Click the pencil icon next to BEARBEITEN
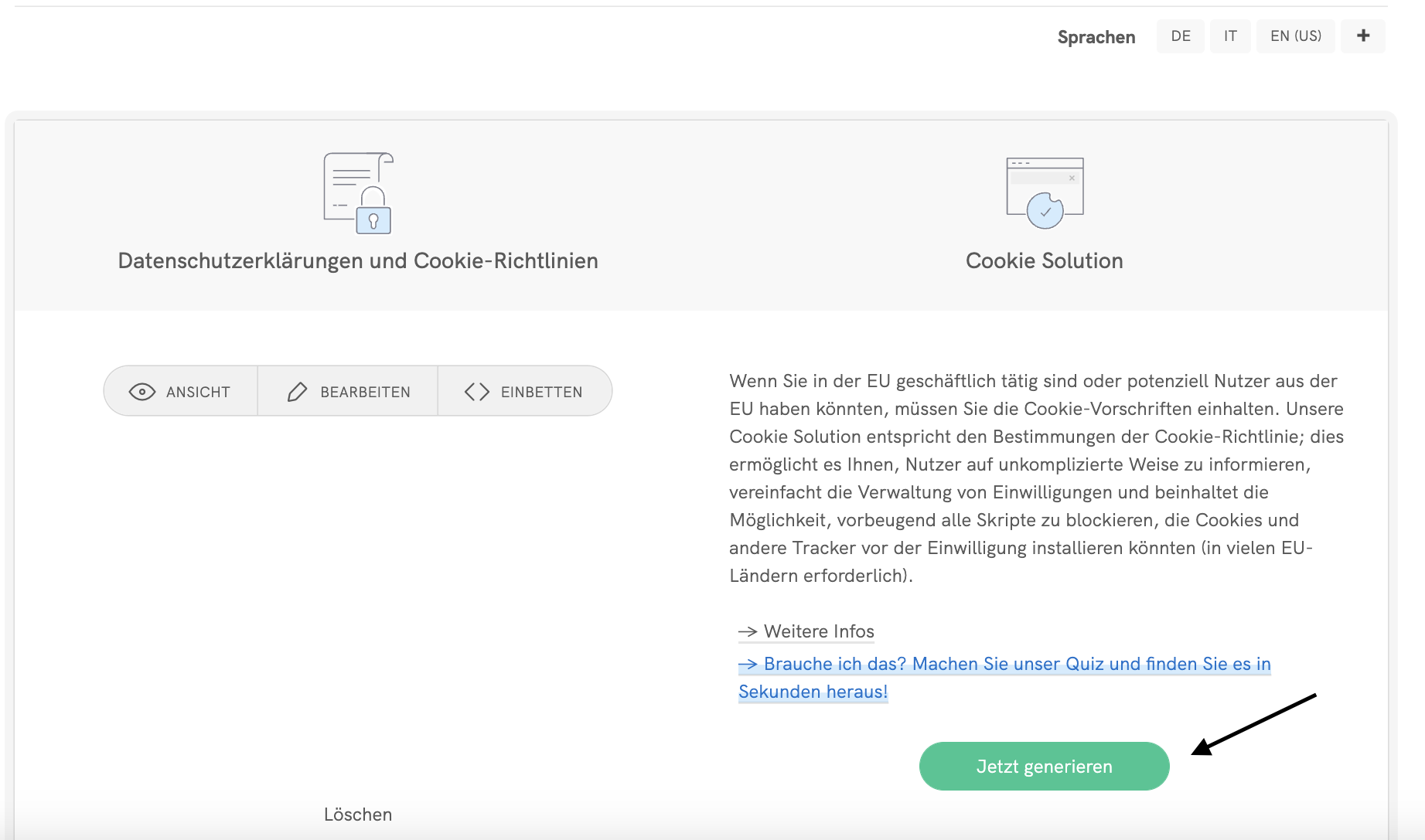1425x840 pixels. tap(298, 392)
